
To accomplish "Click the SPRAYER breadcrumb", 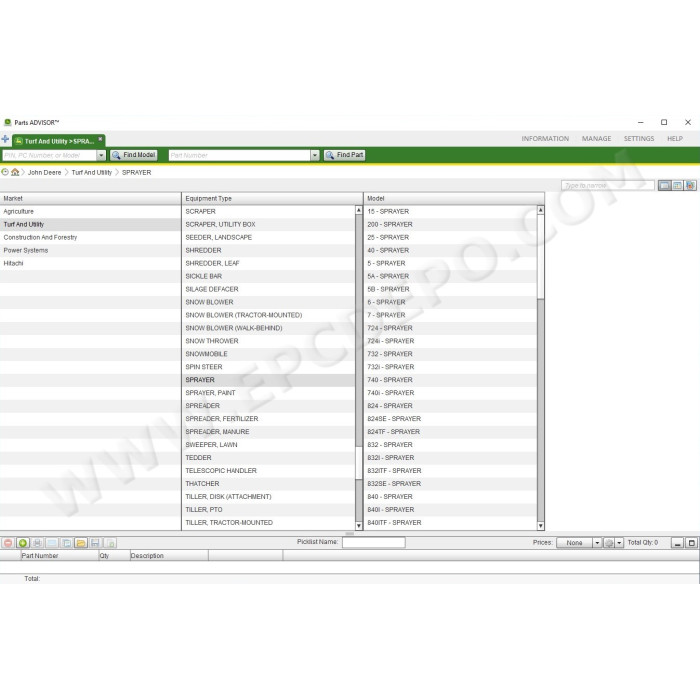I will (x=137, y=172).
